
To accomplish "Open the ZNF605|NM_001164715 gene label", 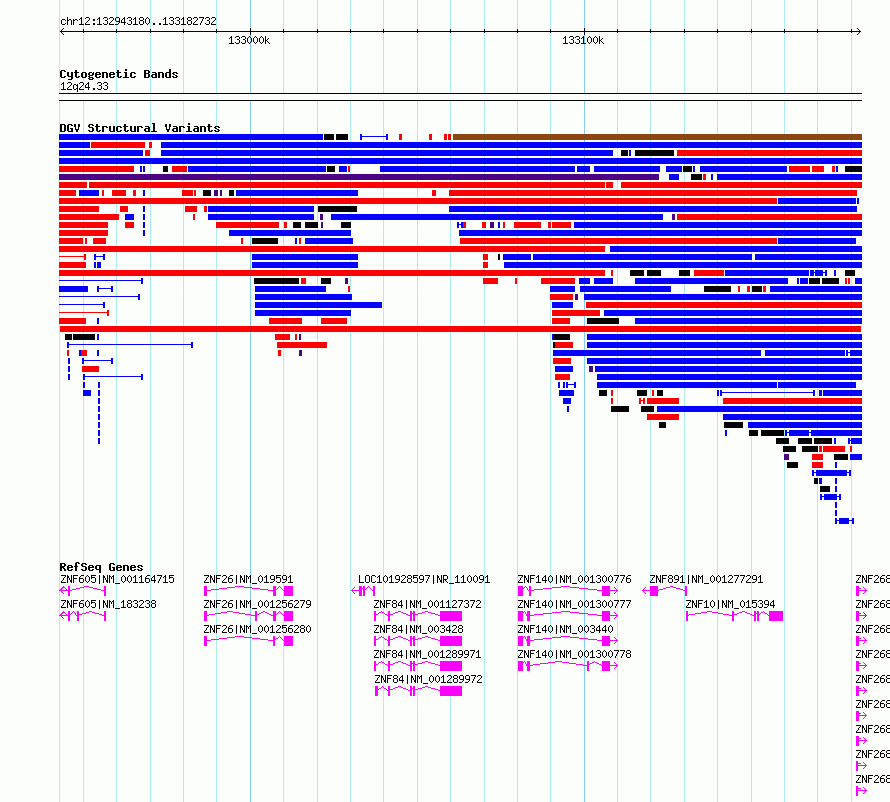I will (x=117, y=579).
